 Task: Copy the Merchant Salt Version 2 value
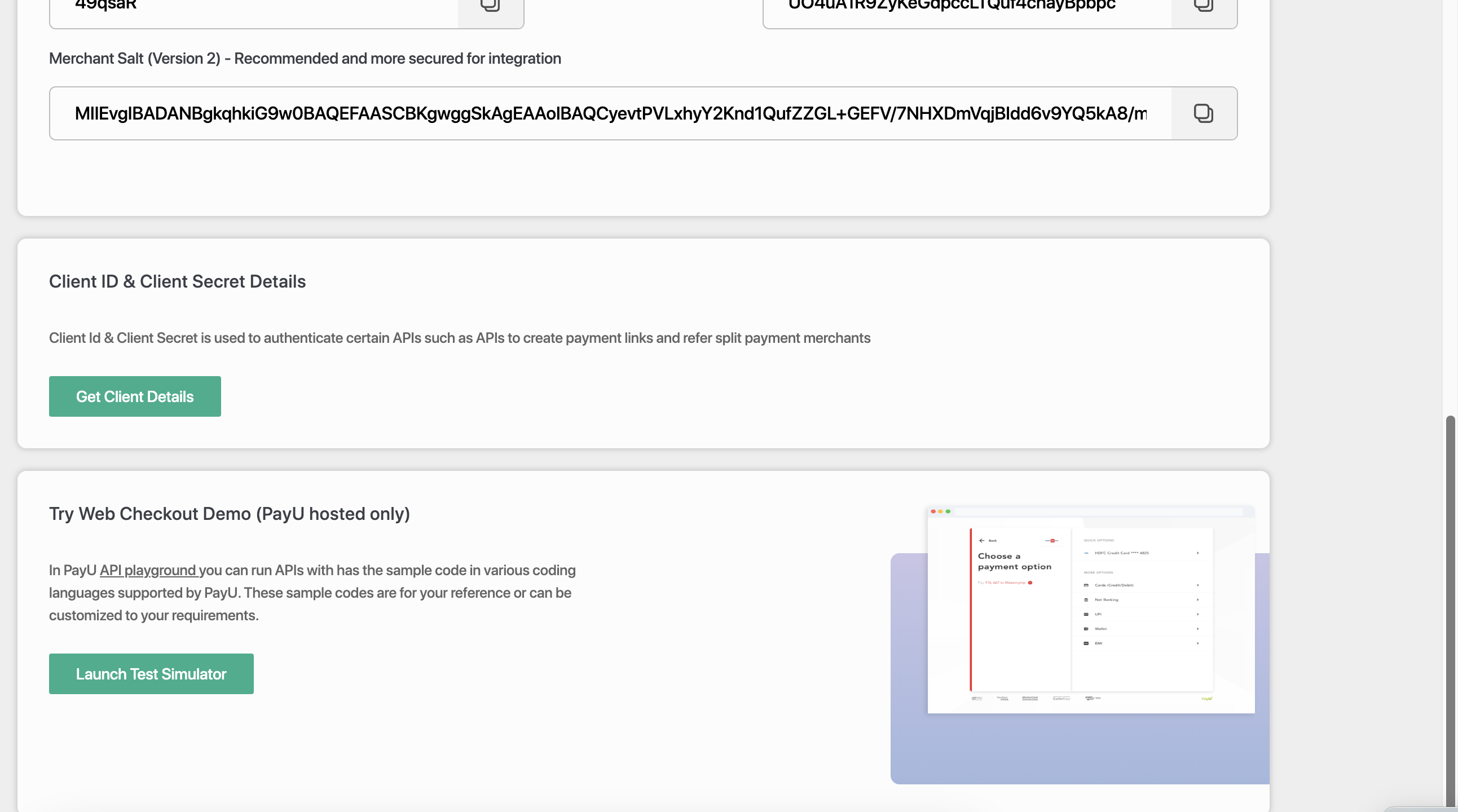pos(1203,113)
